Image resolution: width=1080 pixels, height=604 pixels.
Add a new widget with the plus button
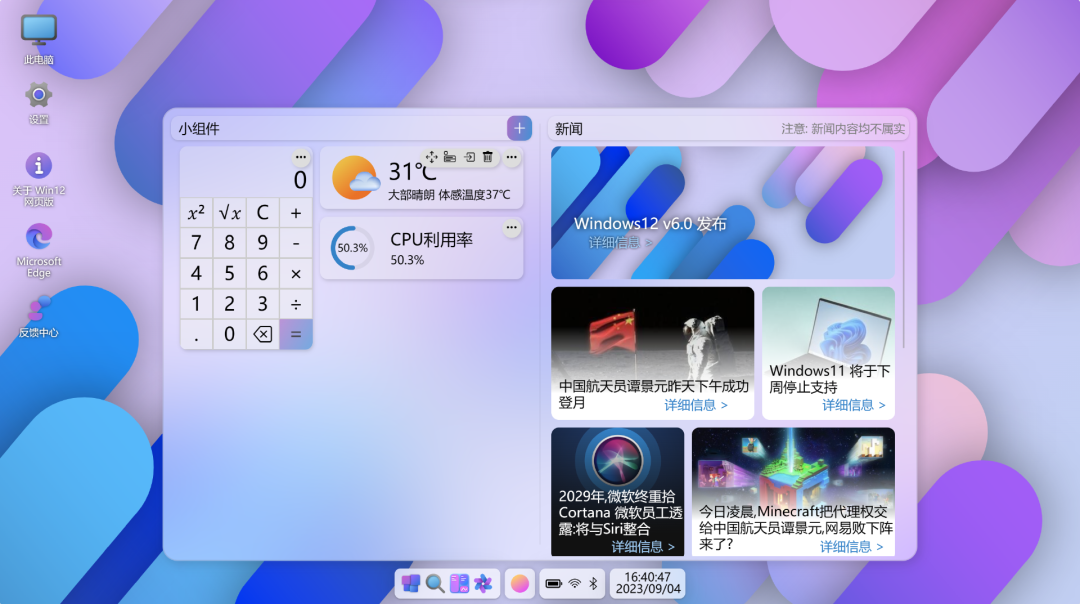pyautogui.click(x=519, y=128)
